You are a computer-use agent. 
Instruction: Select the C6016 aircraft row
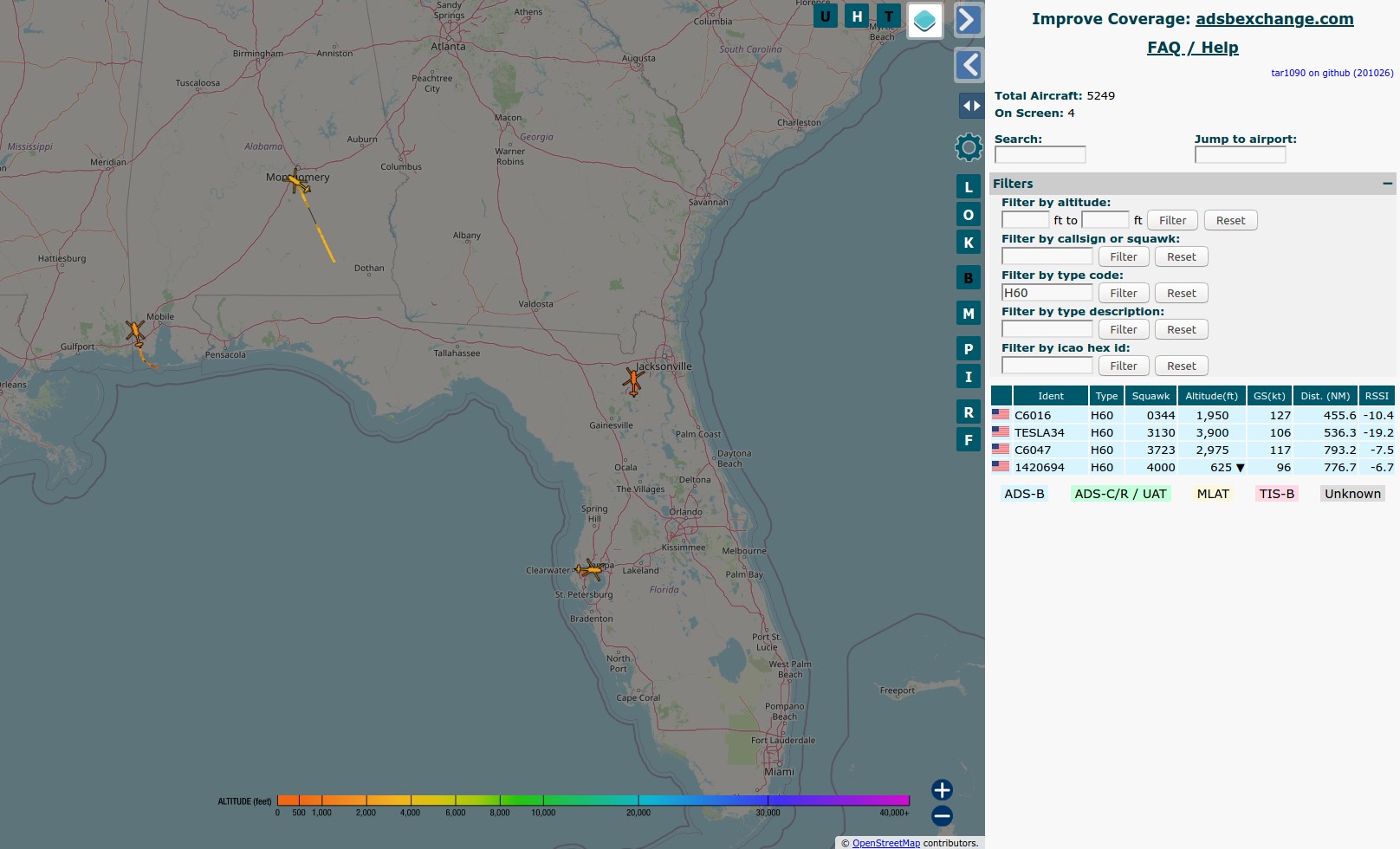coord(1193,415)
